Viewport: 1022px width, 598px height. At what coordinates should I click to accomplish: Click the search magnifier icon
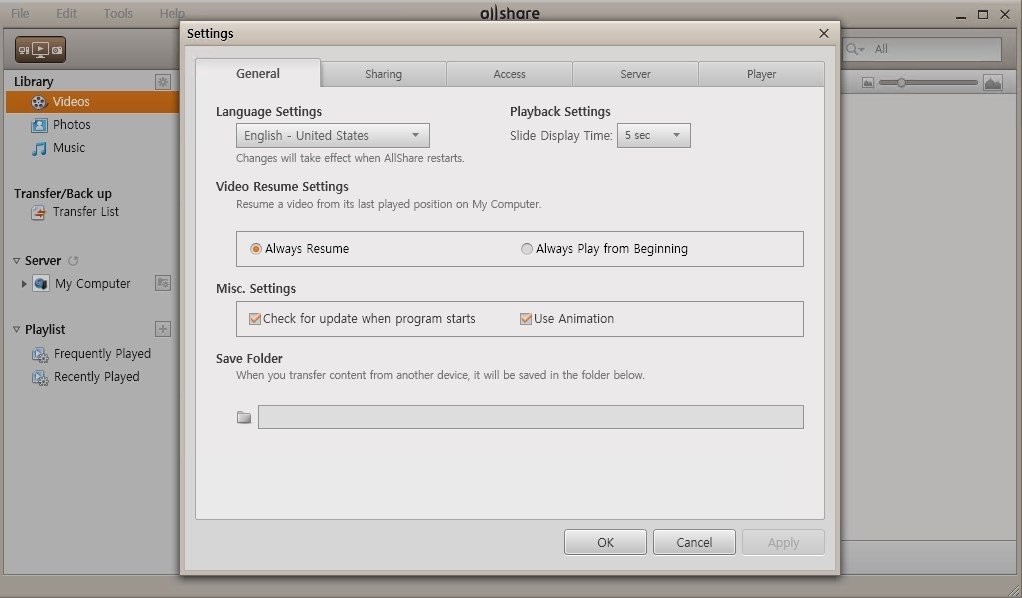point(854,49)
